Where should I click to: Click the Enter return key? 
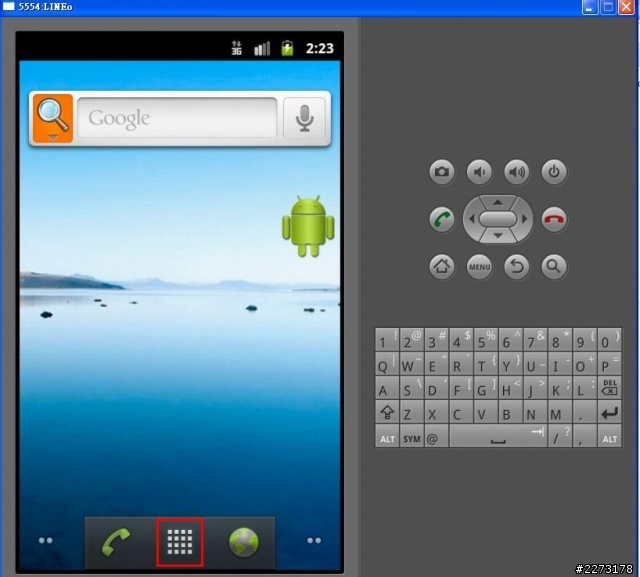point(609,412)
